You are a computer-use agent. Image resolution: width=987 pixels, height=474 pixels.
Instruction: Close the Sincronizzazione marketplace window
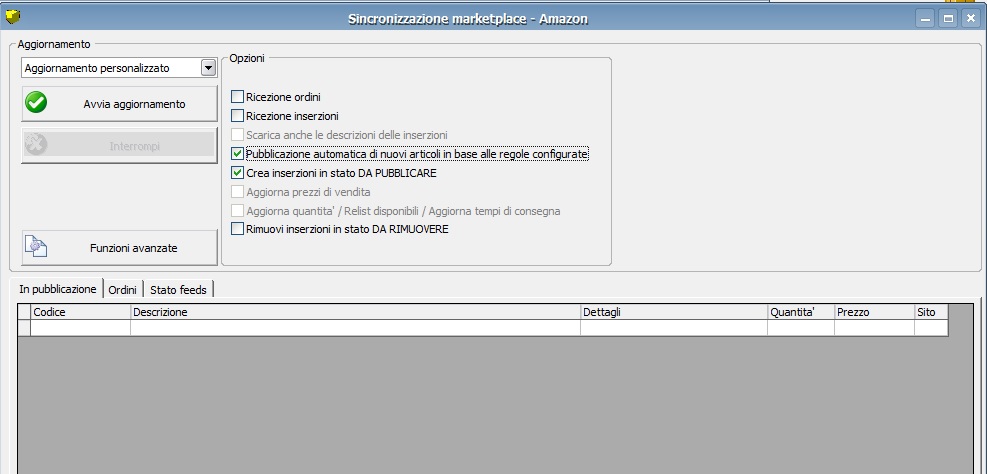[969, 19]
